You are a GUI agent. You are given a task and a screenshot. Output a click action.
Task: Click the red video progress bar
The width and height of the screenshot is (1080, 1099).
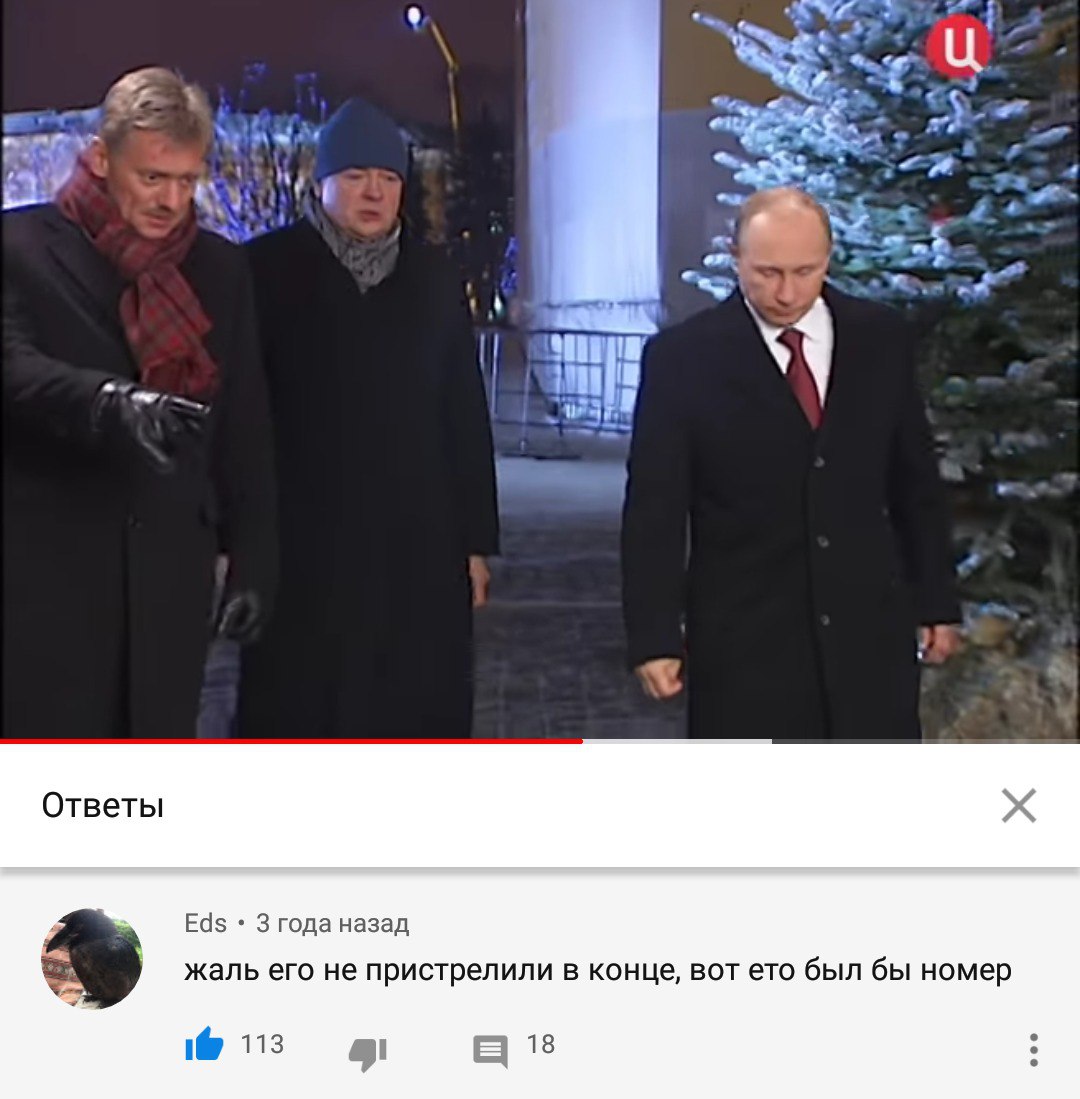pos(291,740)
